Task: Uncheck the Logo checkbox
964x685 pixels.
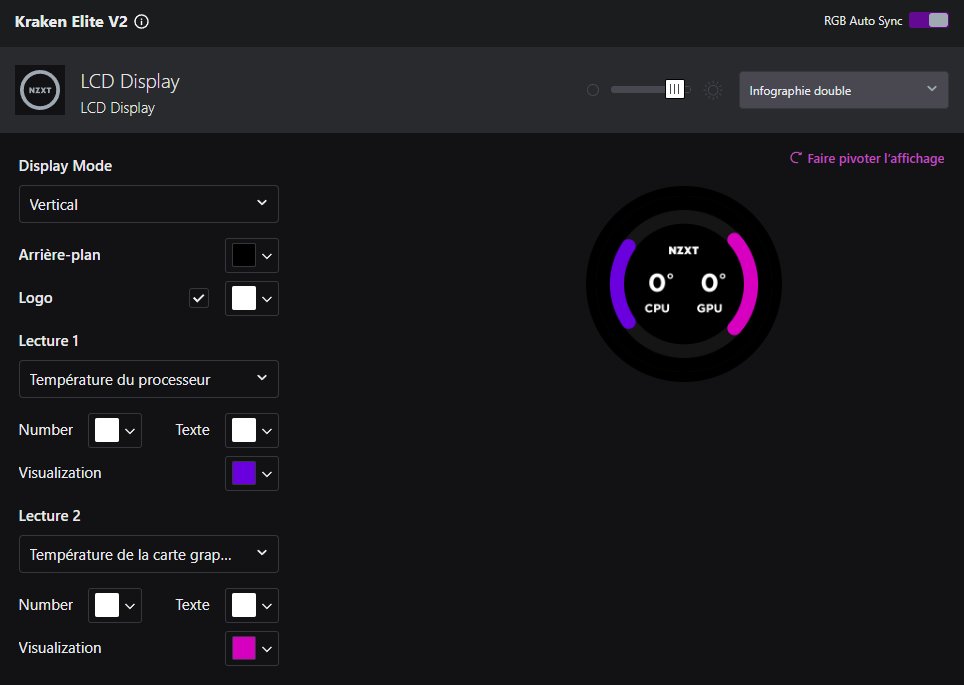Action: (199, 298)
